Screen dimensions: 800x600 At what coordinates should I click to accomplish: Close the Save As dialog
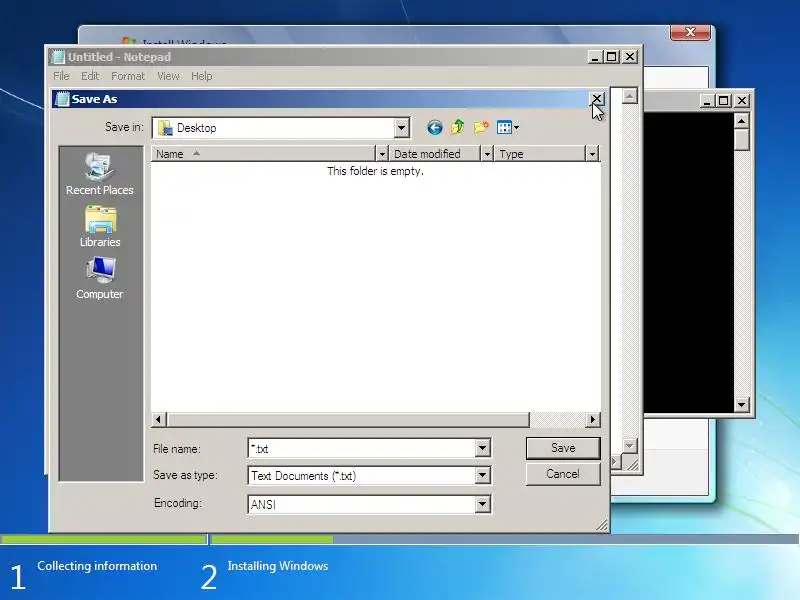click(x=596, y=98)
